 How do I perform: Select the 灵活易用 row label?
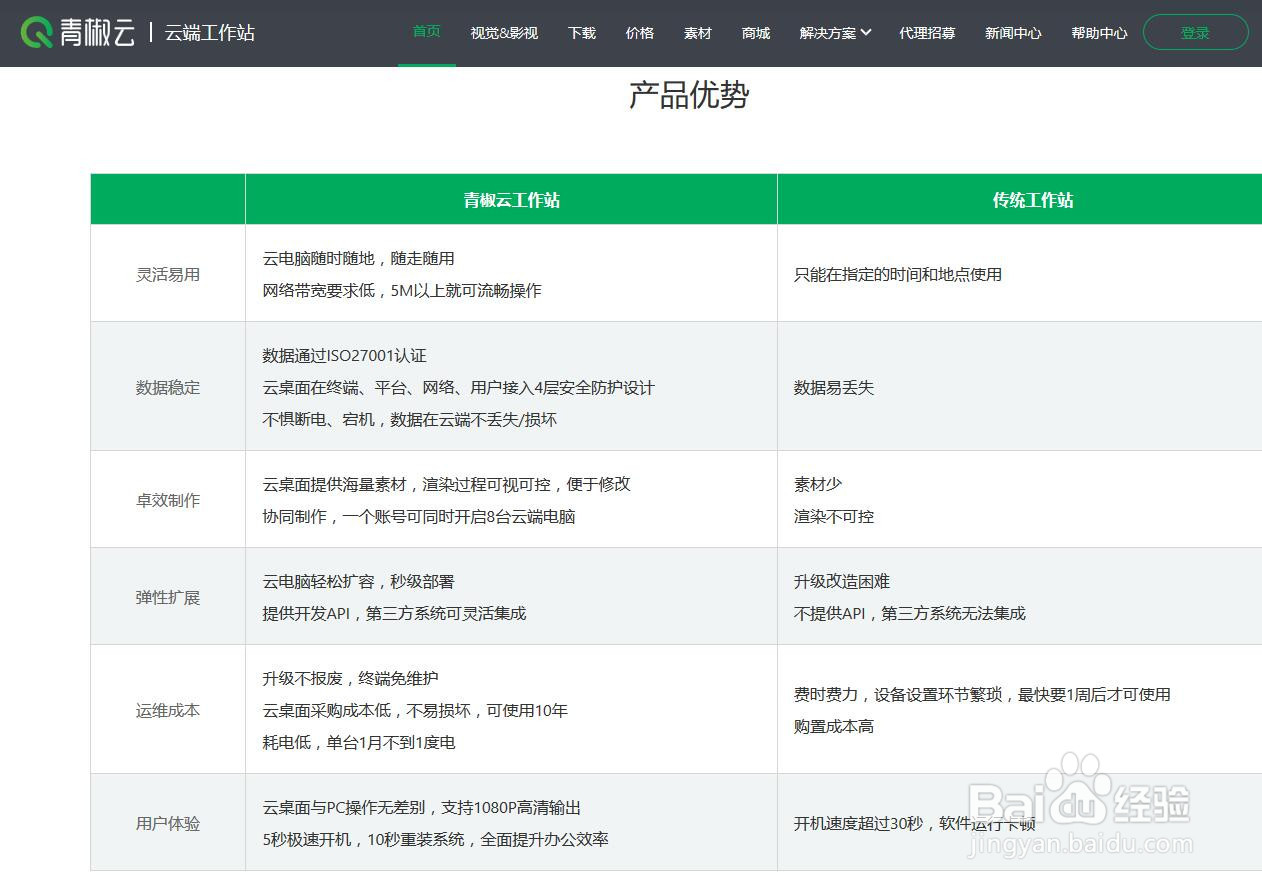point(167,274)
